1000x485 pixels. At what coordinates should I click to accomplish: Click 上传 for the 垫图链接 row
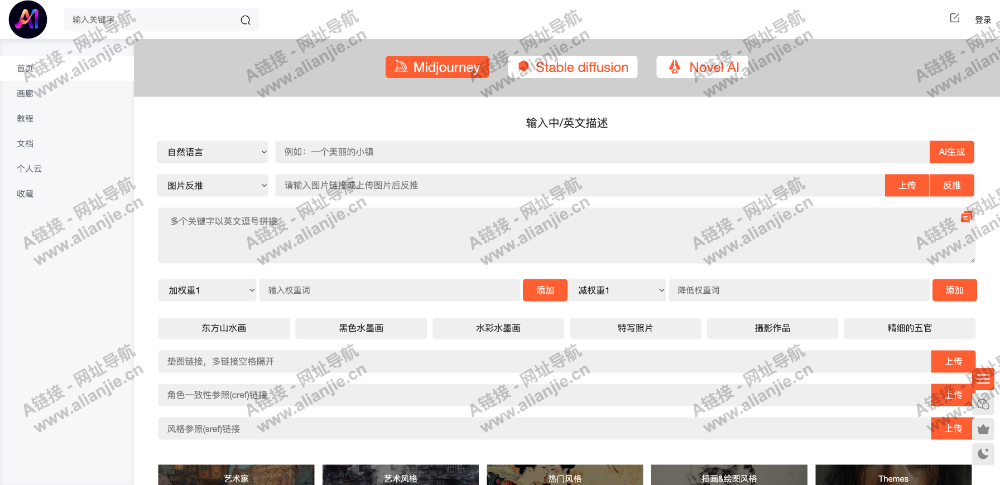953,361
